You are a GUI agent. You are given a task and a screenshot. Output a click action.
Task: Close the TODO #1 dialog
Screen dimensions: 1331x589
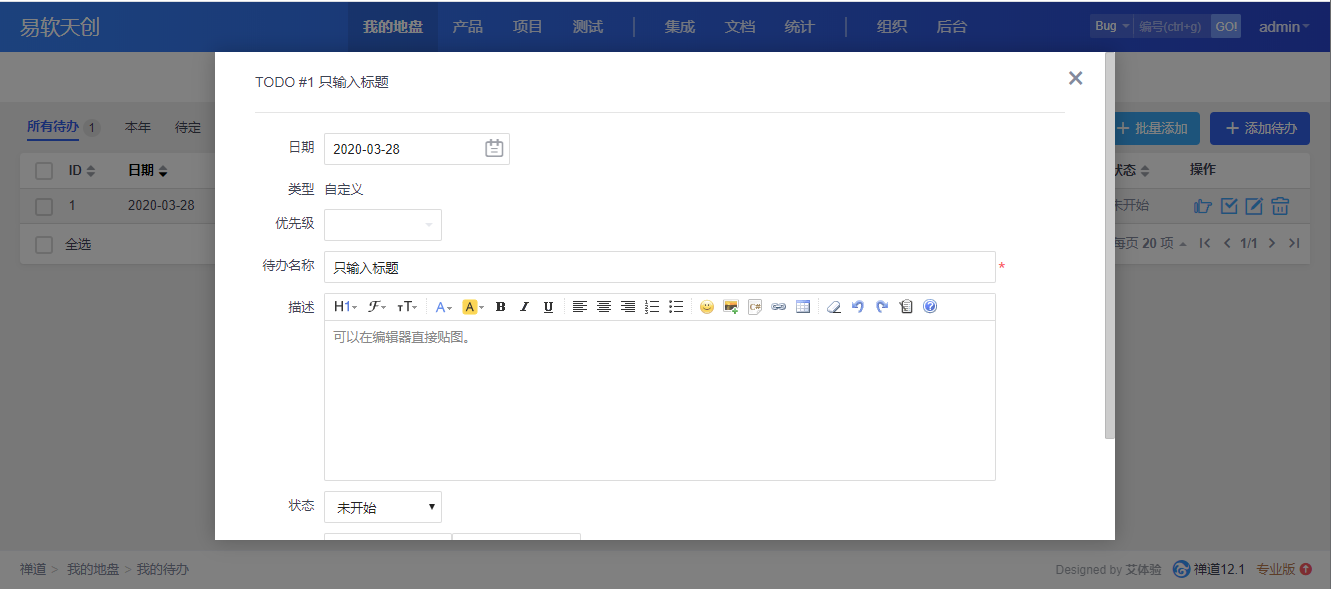pos(1076,78)
